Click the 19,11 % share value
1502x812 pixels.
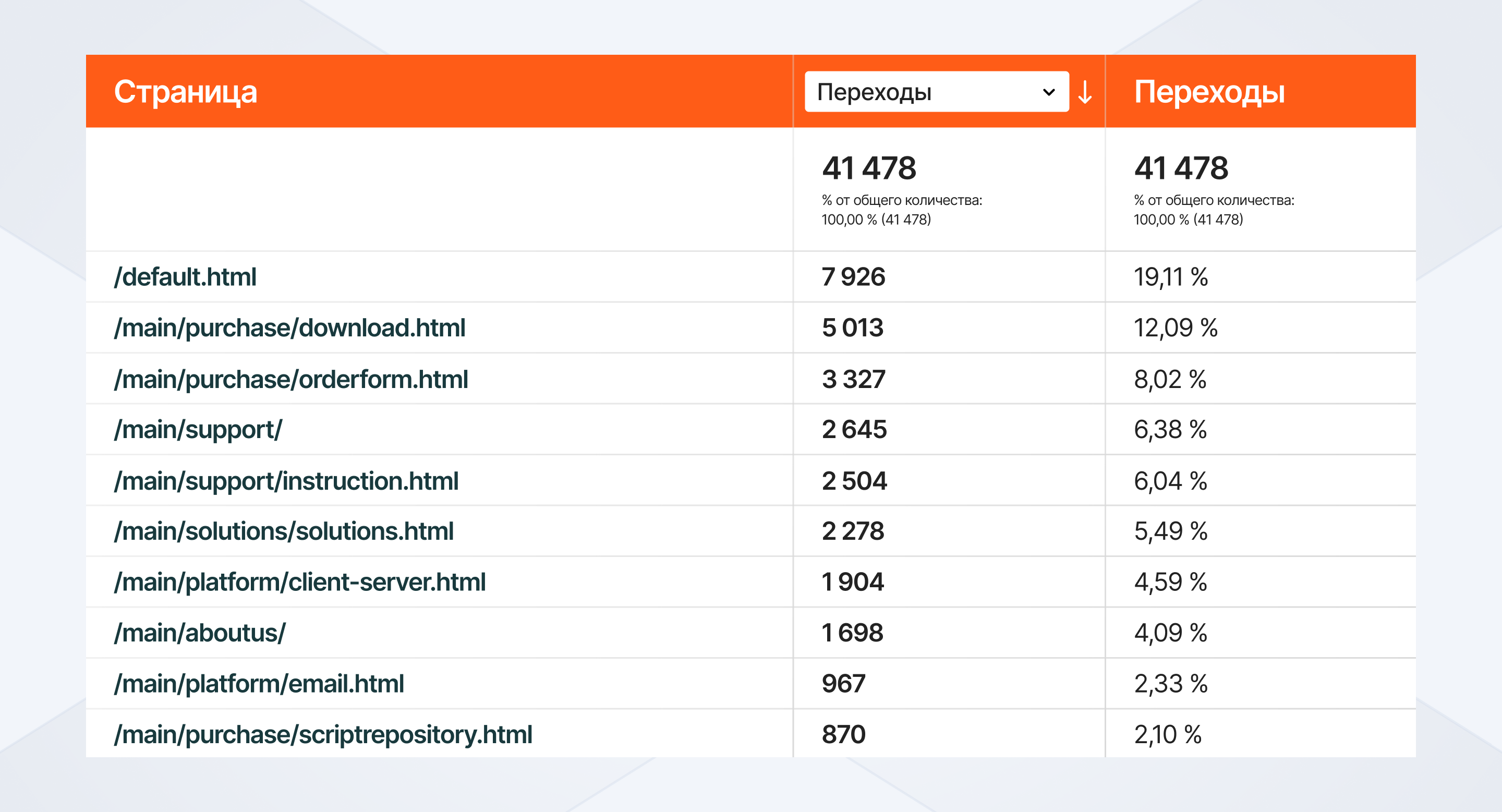click(1170, 277)
